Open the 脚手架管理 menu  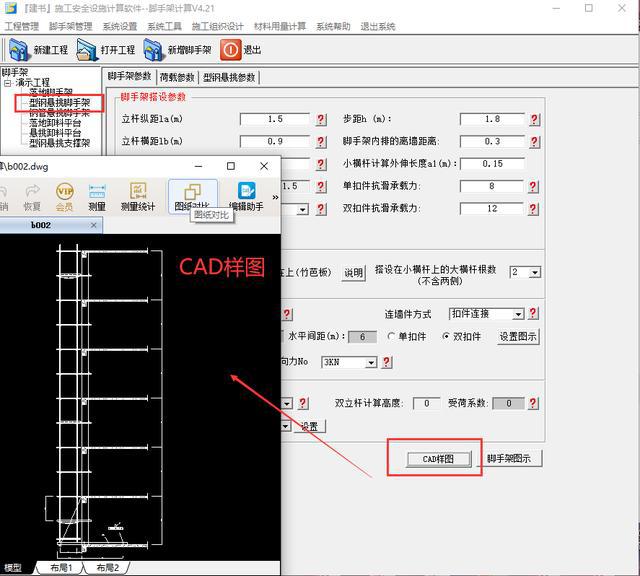[x=71, y=27]
